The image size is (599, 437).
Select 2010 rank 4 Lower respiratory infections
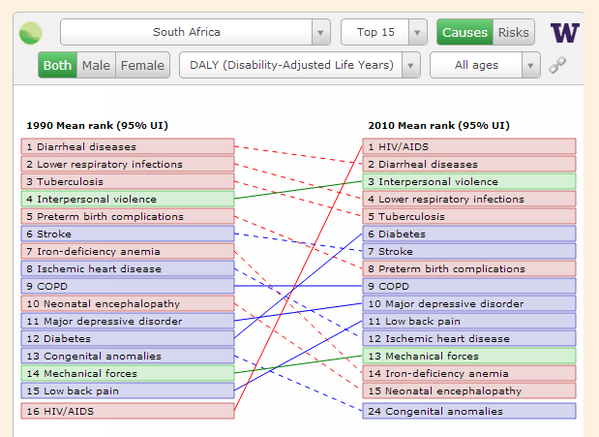coord(469,199)
